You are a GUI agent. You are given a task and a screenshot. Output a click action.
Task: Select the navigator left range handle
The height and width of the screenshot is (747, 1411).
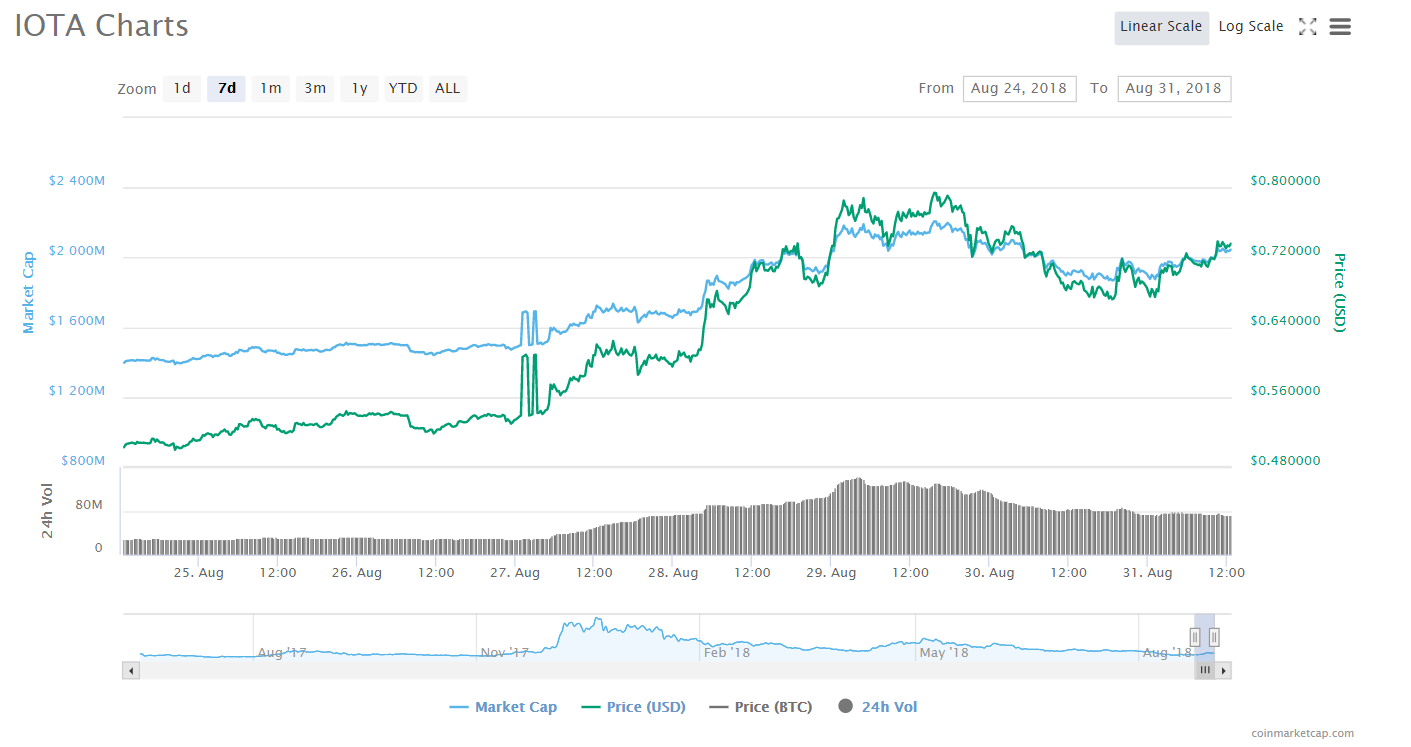pos(1195,637)
